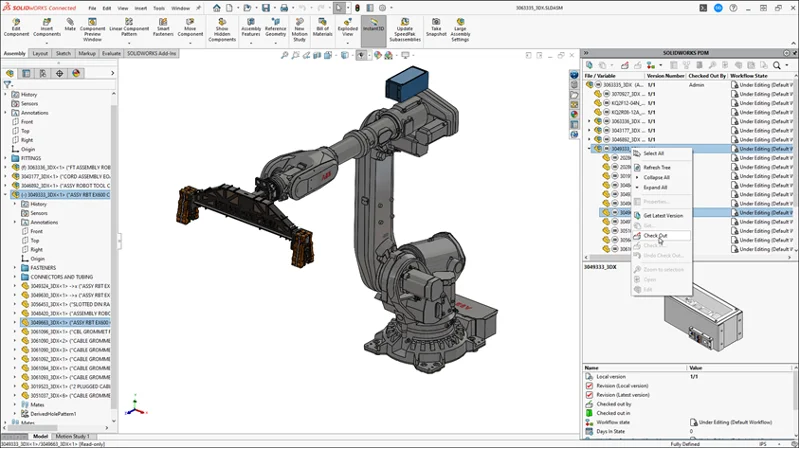Select the Right plane in the feature tree
Viewport: 800px width, 449px height.
click(28, 140)
